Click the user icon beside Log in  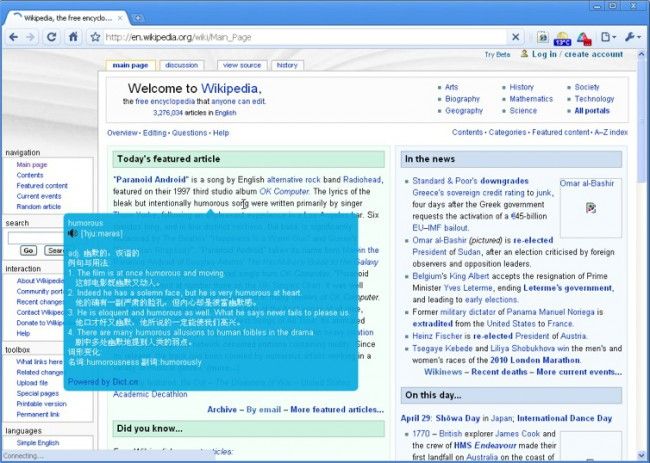(524, 54)
